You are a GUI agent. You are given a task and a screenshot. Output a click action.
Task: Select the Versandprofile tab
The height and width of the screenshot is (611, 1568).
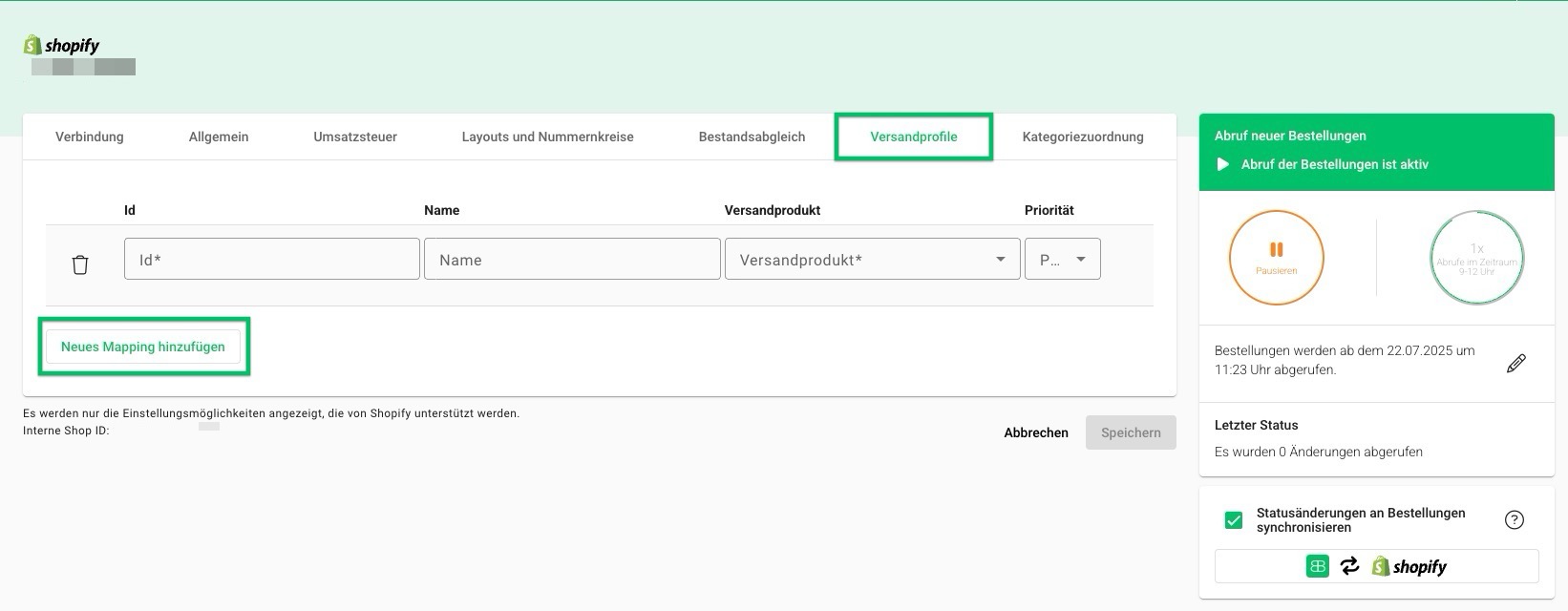click(x=914, y=137)
